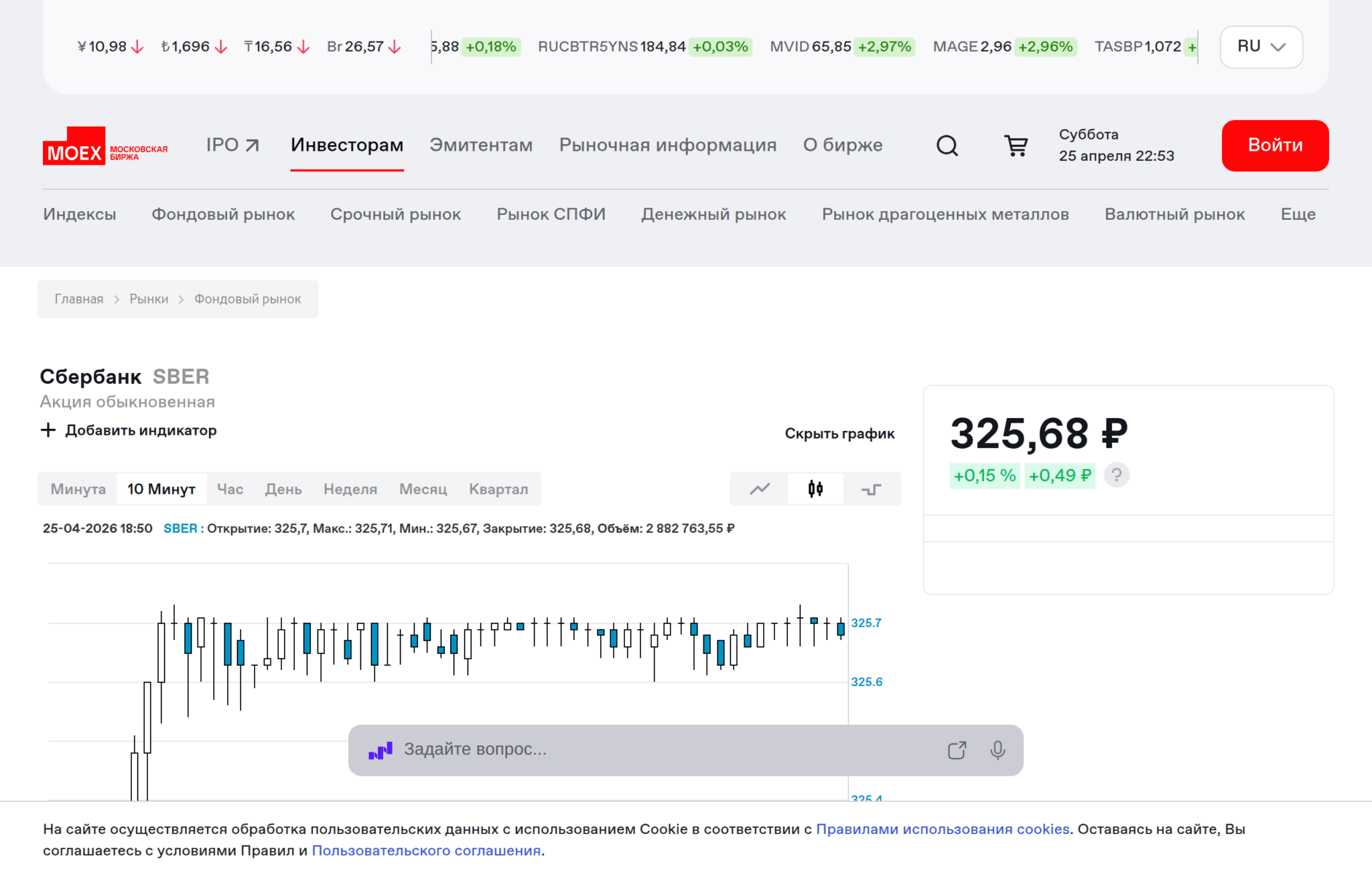This screenshot has width=1372, height=879.
Task: Click the SBER ticker heading
Action: click(x=181, y=377)
